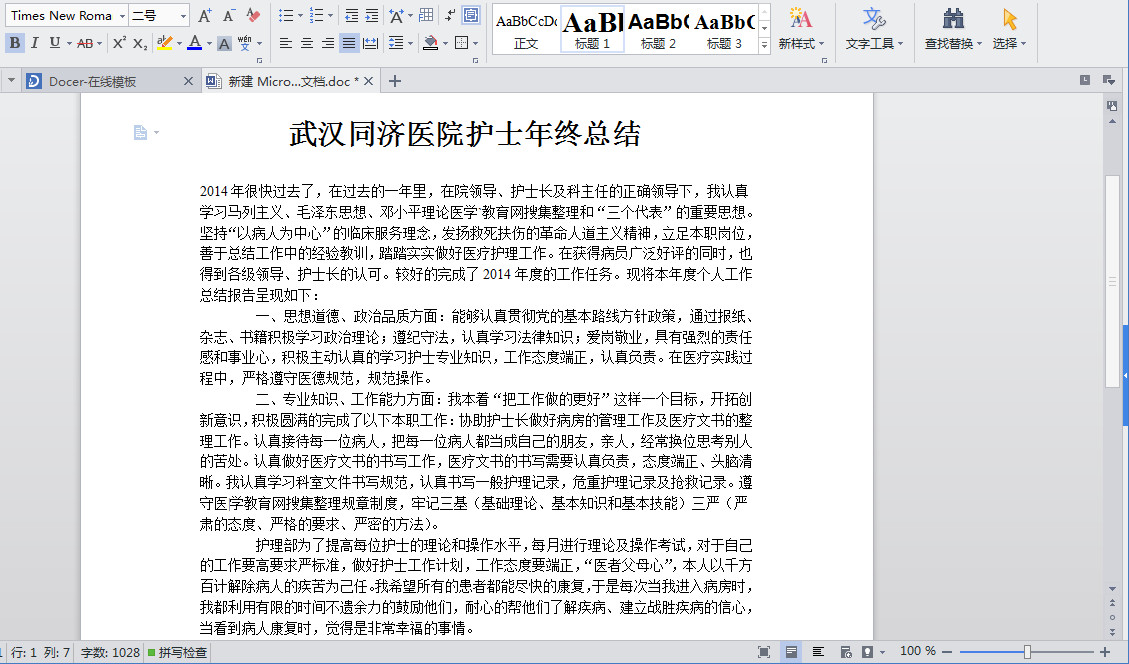Apply the 标题 2 style
Screen dimensions: 1129x664
(658, 29)
